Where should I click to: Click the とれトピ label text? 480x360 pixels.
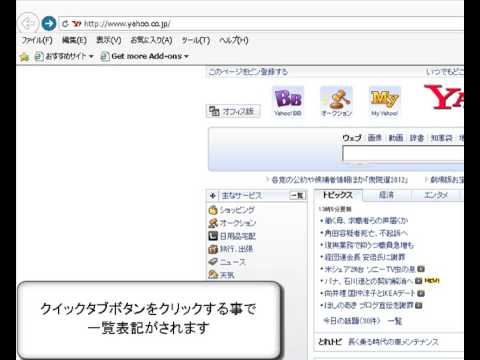[x=330, y=342]
